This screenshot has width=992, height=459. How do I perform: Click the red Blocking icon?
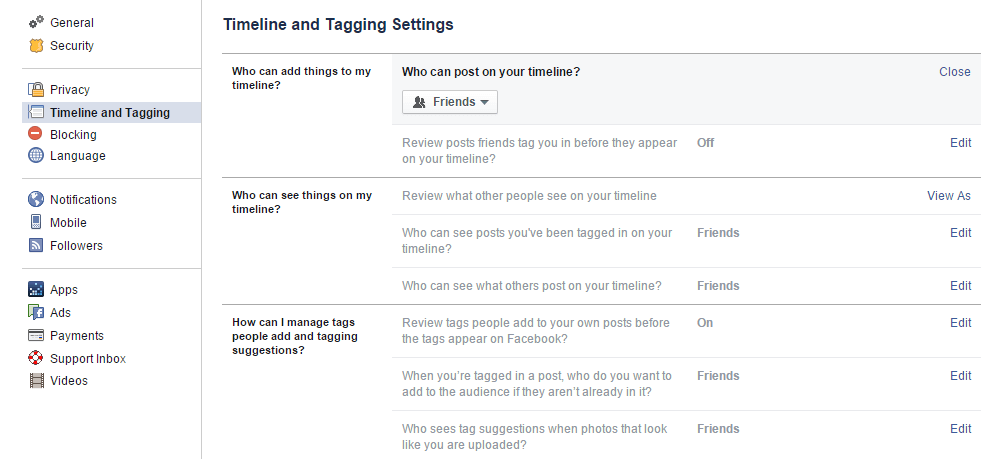point(36,134)
